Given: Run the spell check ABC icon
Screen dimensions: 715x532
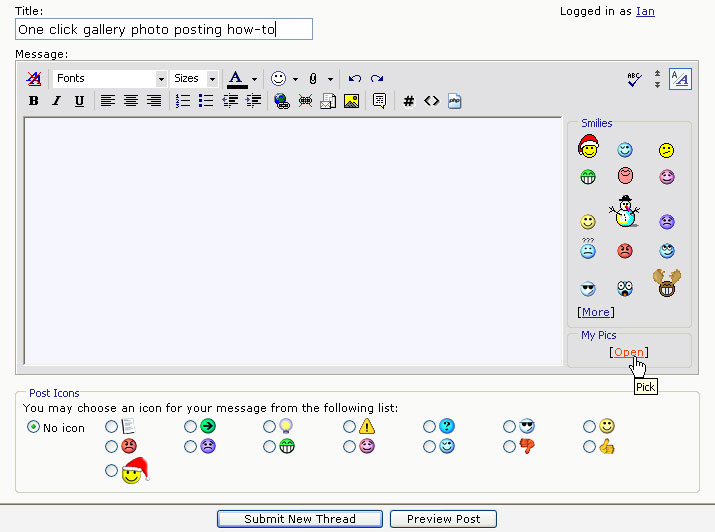Looking at the screenshot, I should click(633, 79).
